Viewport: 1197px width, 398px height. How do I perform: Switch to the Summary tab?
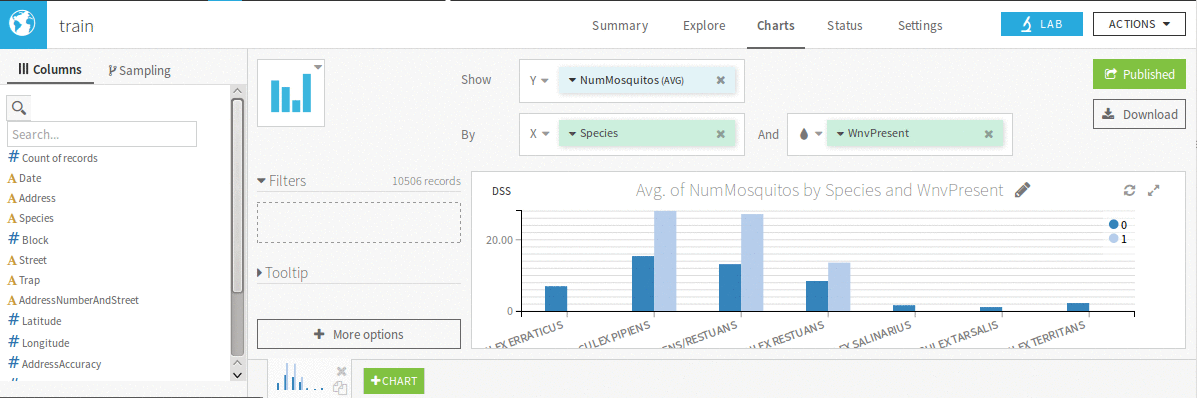[x=620, y=25]
